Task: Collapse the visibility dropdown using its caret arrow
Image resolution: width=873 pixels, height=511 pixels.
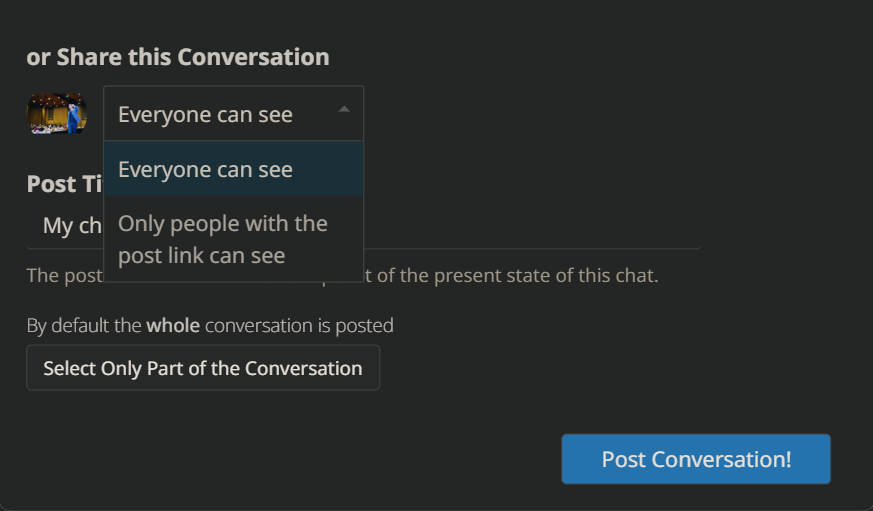Action: coord(344,110)
